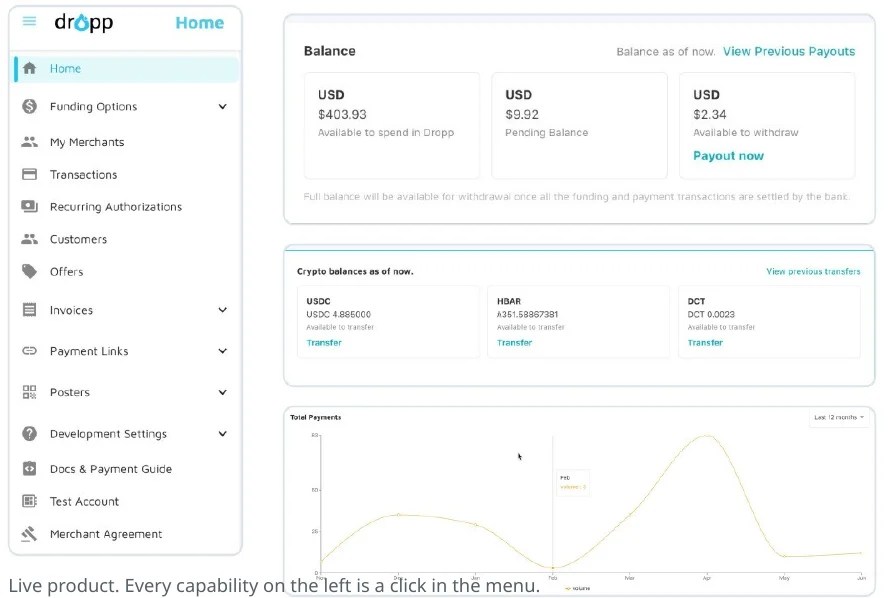Click the Crypto balances as of now heading
Viewport: 895px width, 598px height.
[x=355, y=272]
